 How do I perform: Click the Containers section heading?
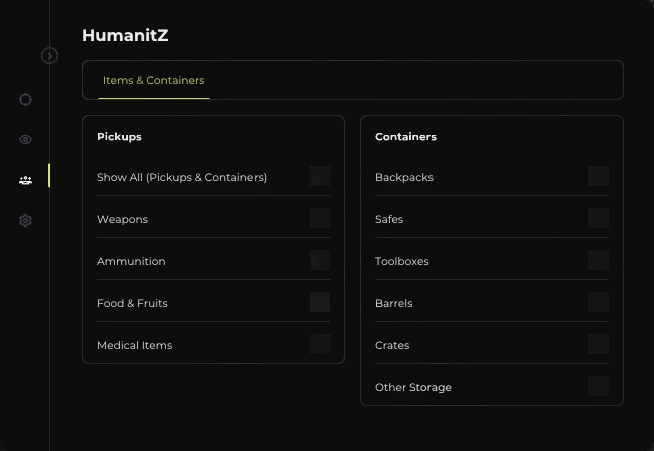coord(406,137)
